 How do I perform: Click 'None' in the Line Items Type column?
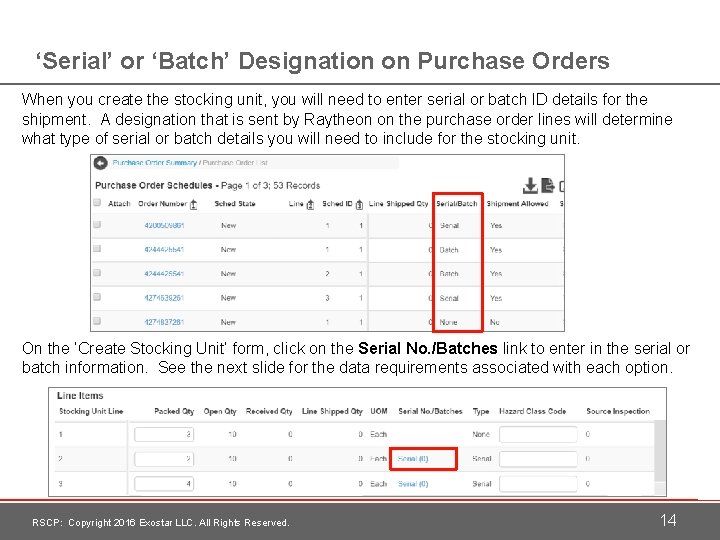[481, 434]
